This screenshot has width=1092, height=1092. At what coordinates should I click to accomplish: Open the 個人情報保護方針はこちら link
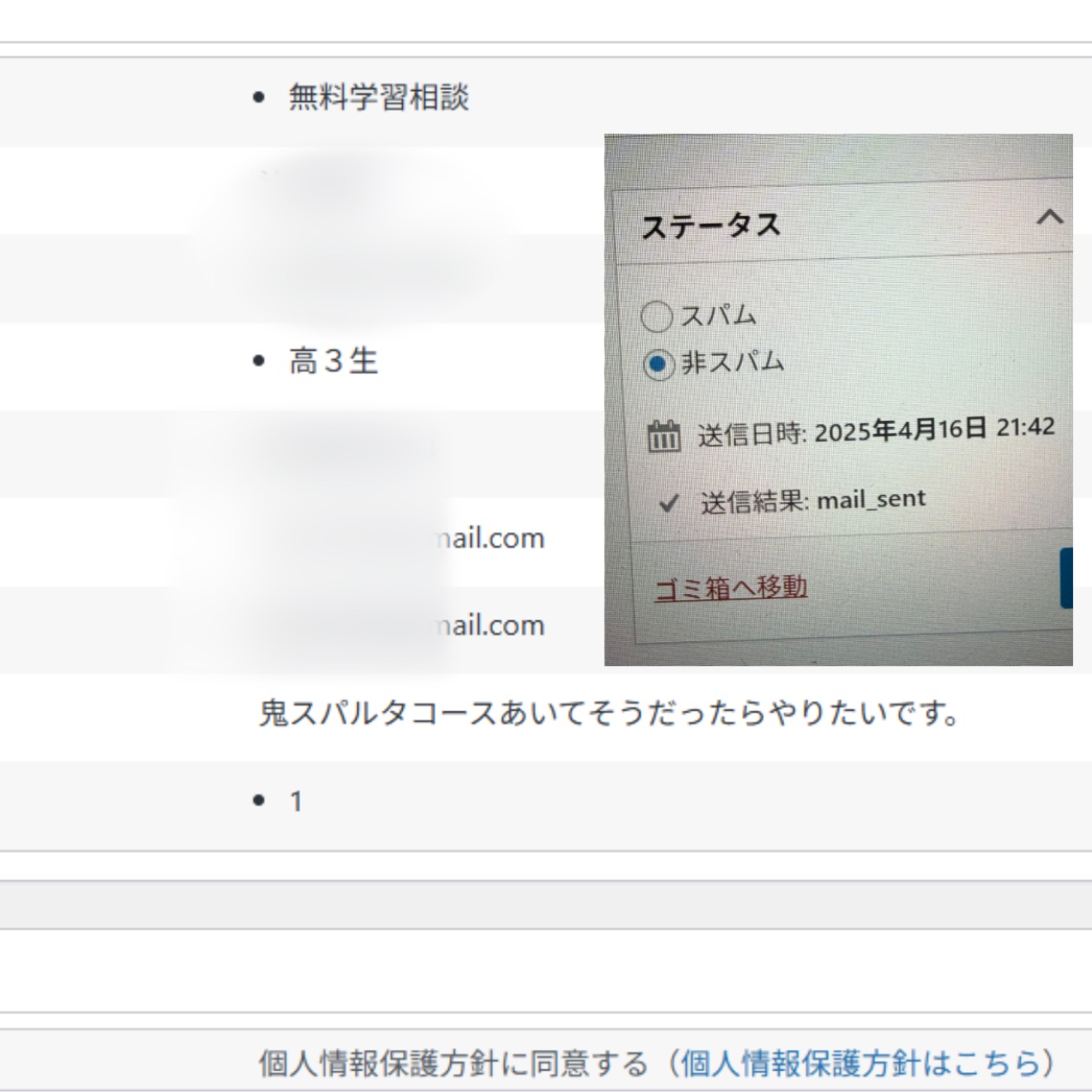860,1063
